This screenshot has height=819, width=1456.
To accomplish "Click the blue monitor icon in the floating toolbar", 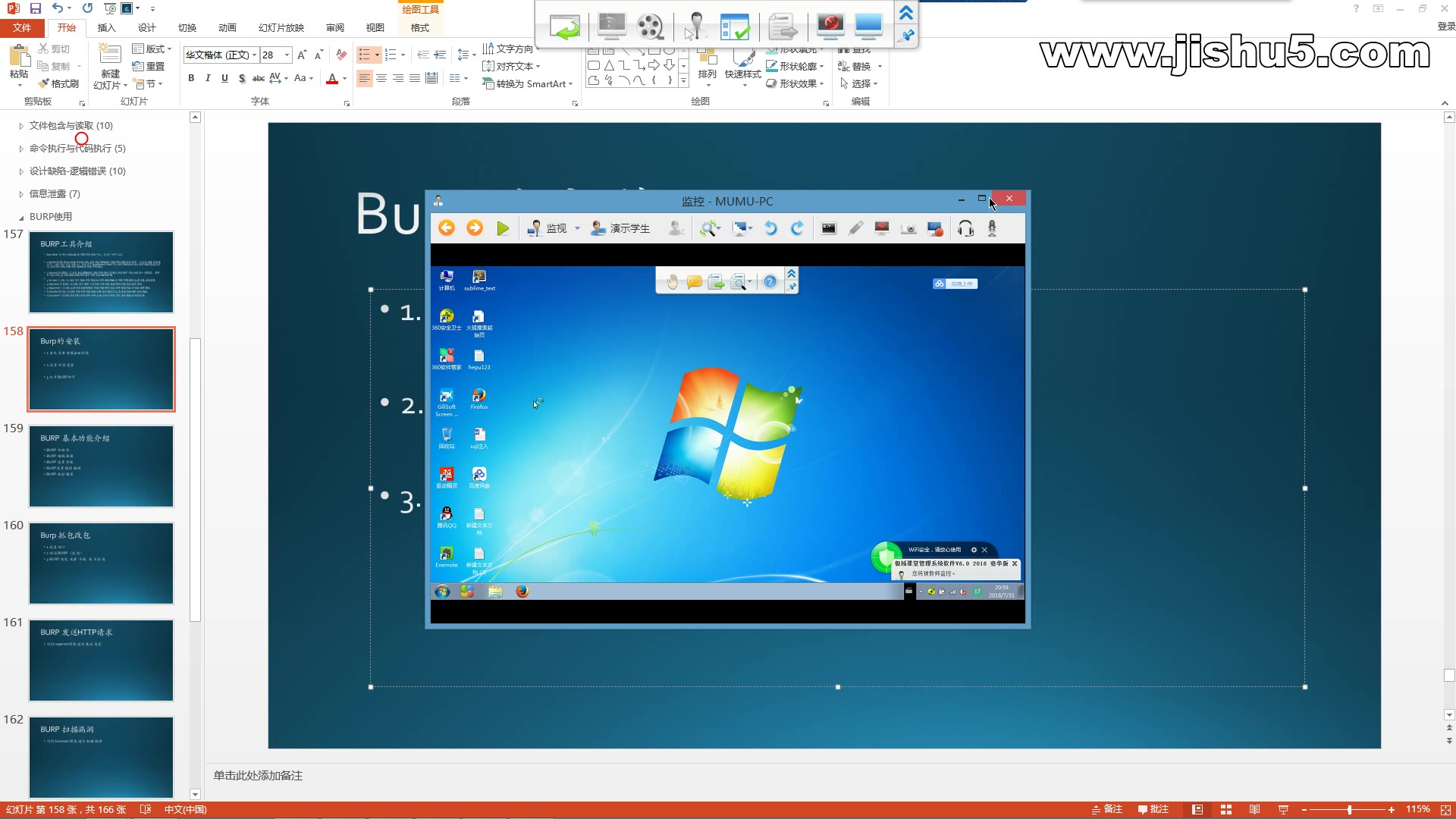I will point(868,26).
